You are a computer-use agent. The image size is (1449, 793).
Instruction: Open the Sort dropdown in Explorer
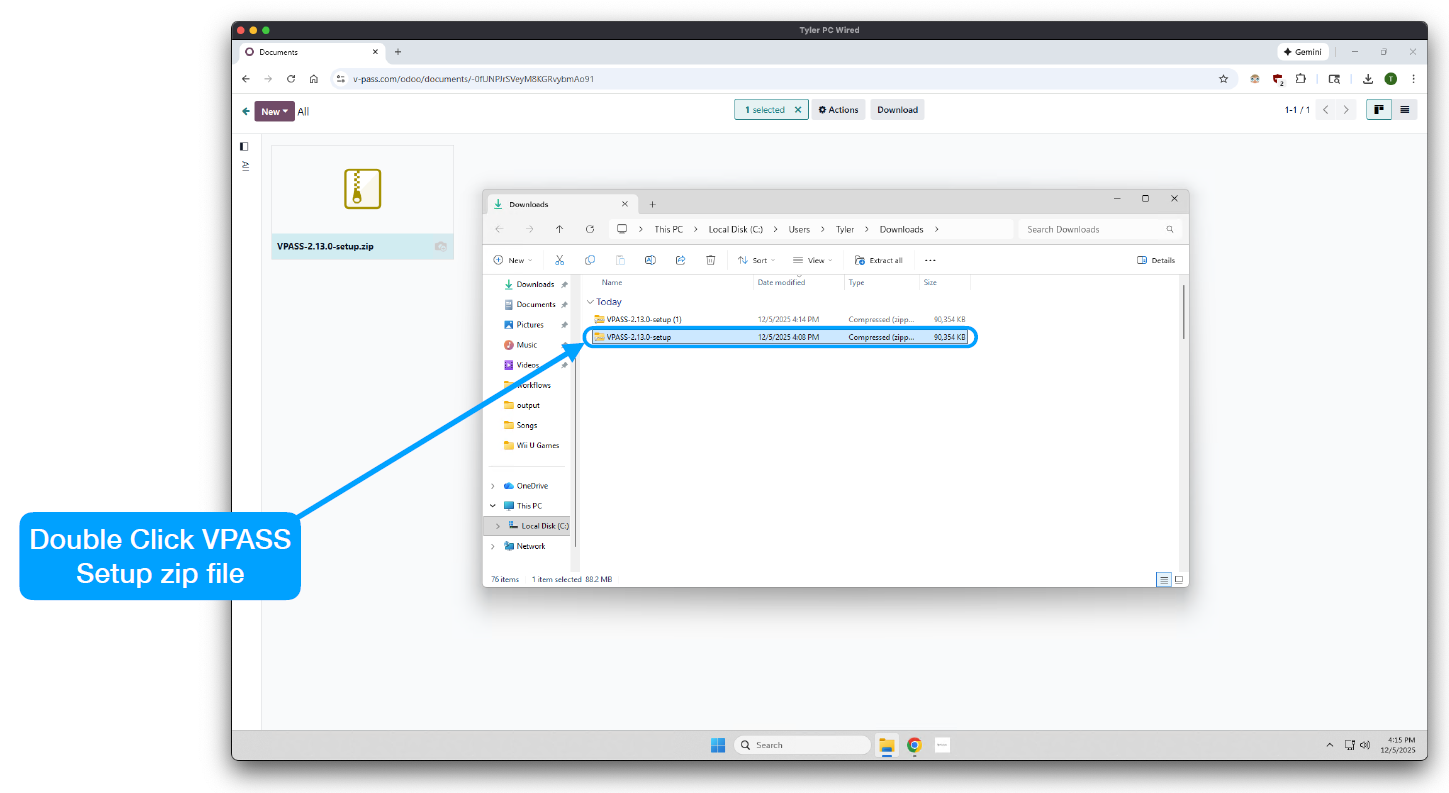(x=755, y=260)
